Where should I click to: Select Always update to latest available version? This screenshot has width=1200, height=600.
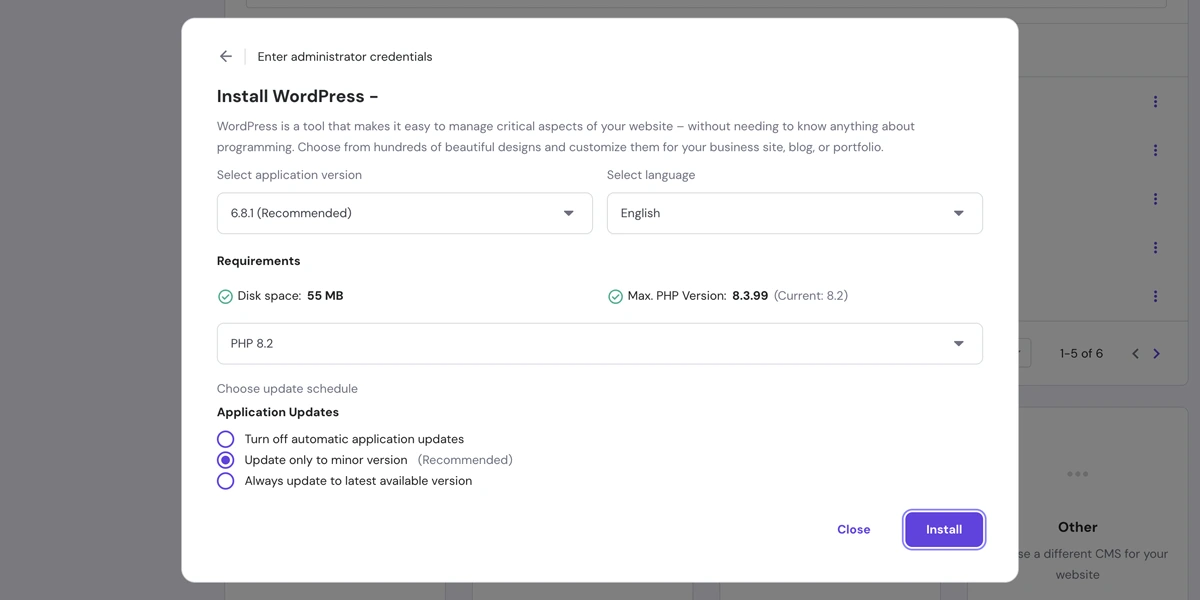point(226,481)
